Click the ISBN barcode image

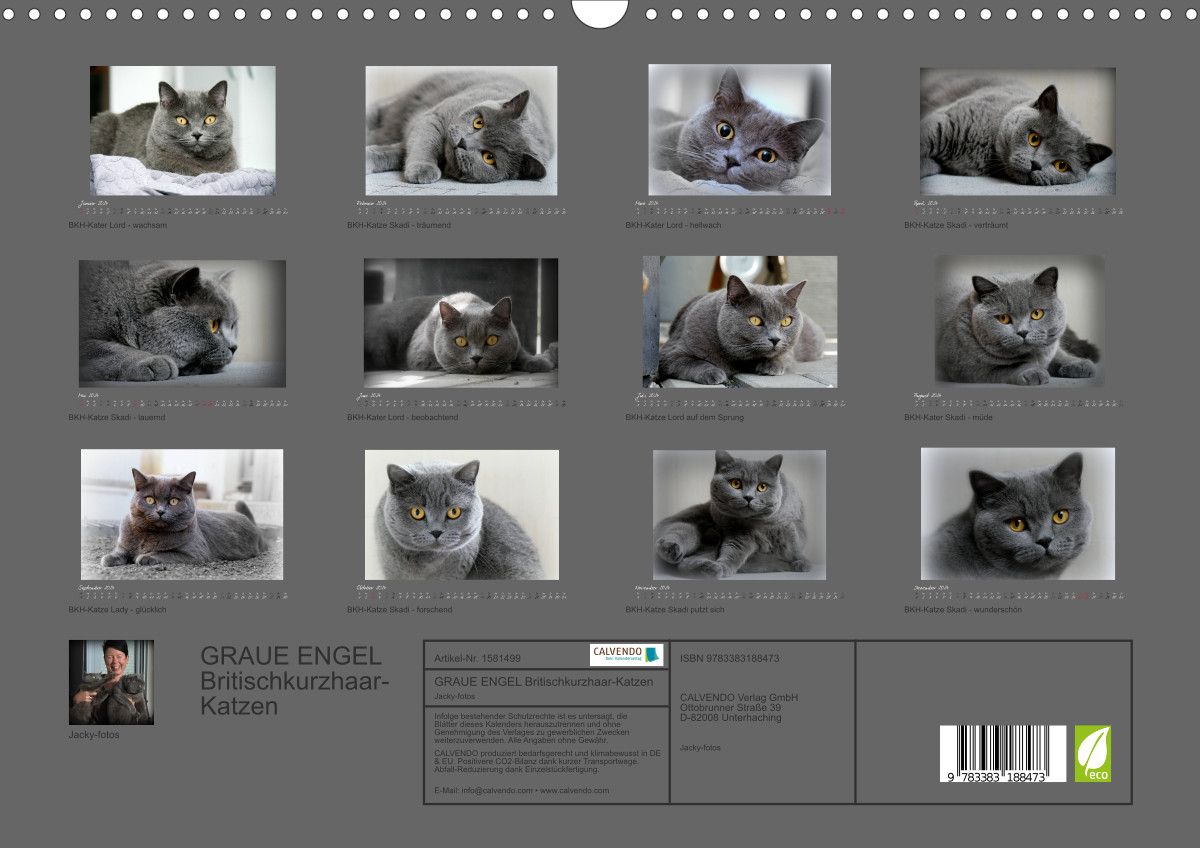[1003, 753]
